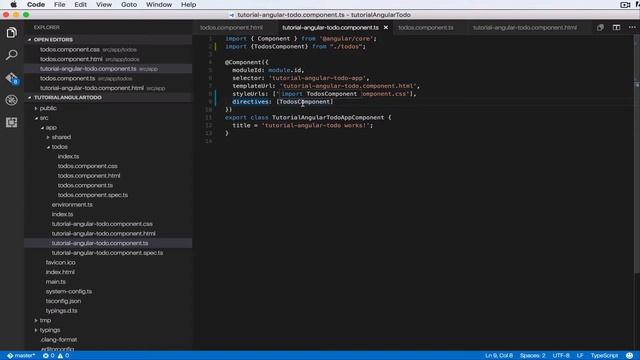This screenshot has width=640, height=360.
Task: Open the Code menu
Action: coord(36,4)
